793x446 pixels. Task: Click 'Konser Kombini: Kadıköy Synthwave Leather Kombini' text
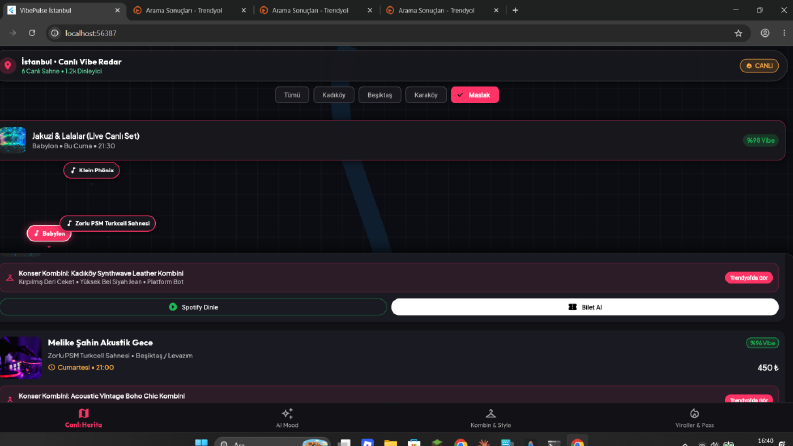(101, 273)
